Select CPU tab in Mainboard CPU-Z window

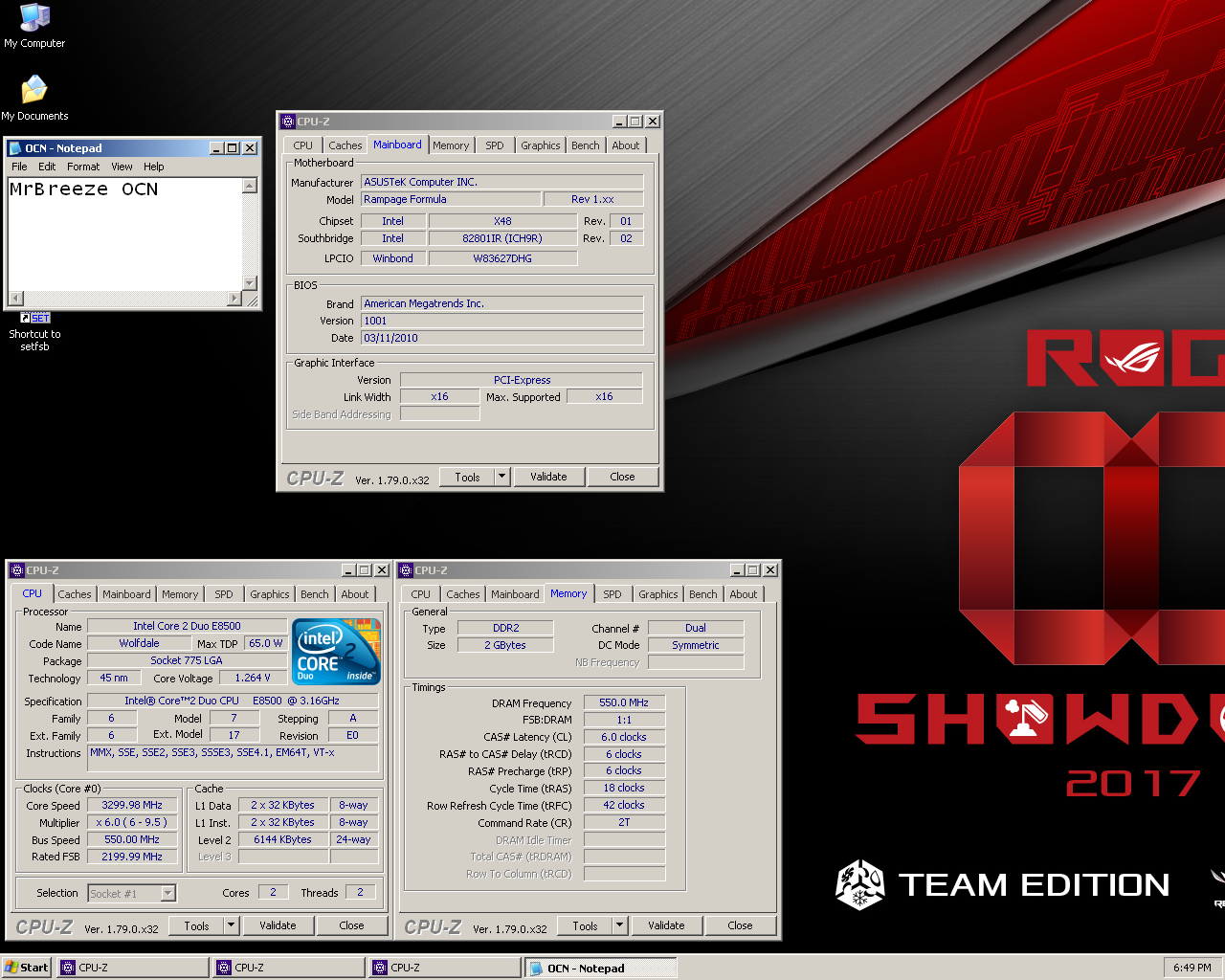coord(303,145)
